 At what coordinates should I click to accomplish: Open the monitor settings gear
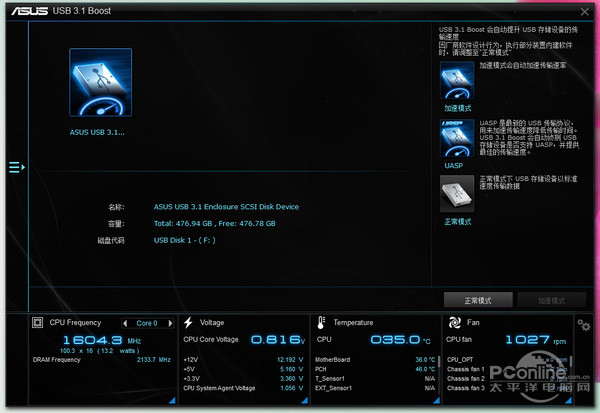click(583, 325)
